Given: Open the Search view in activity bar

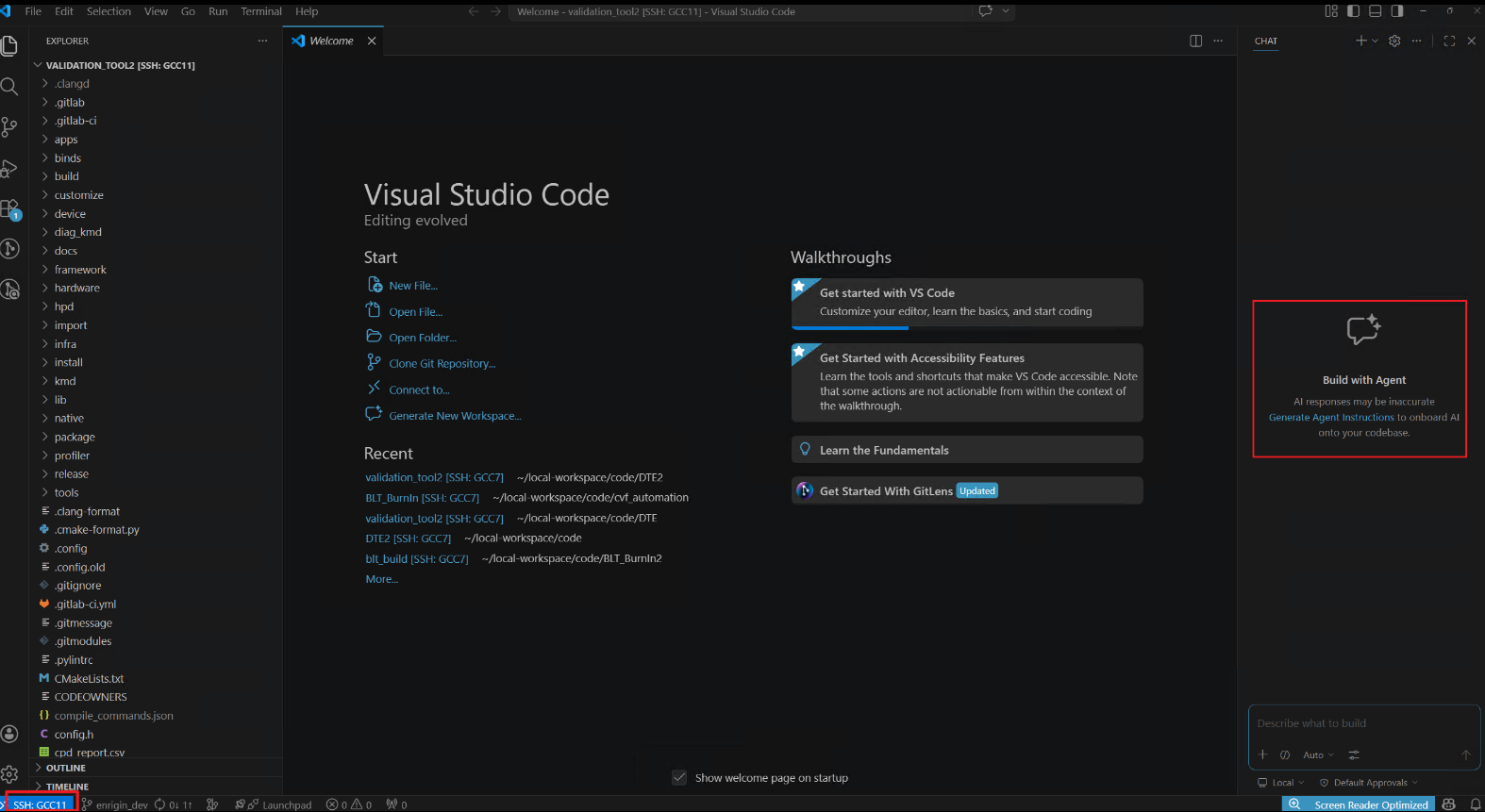Looking at the screenshot, I should [x=9, y=87].
